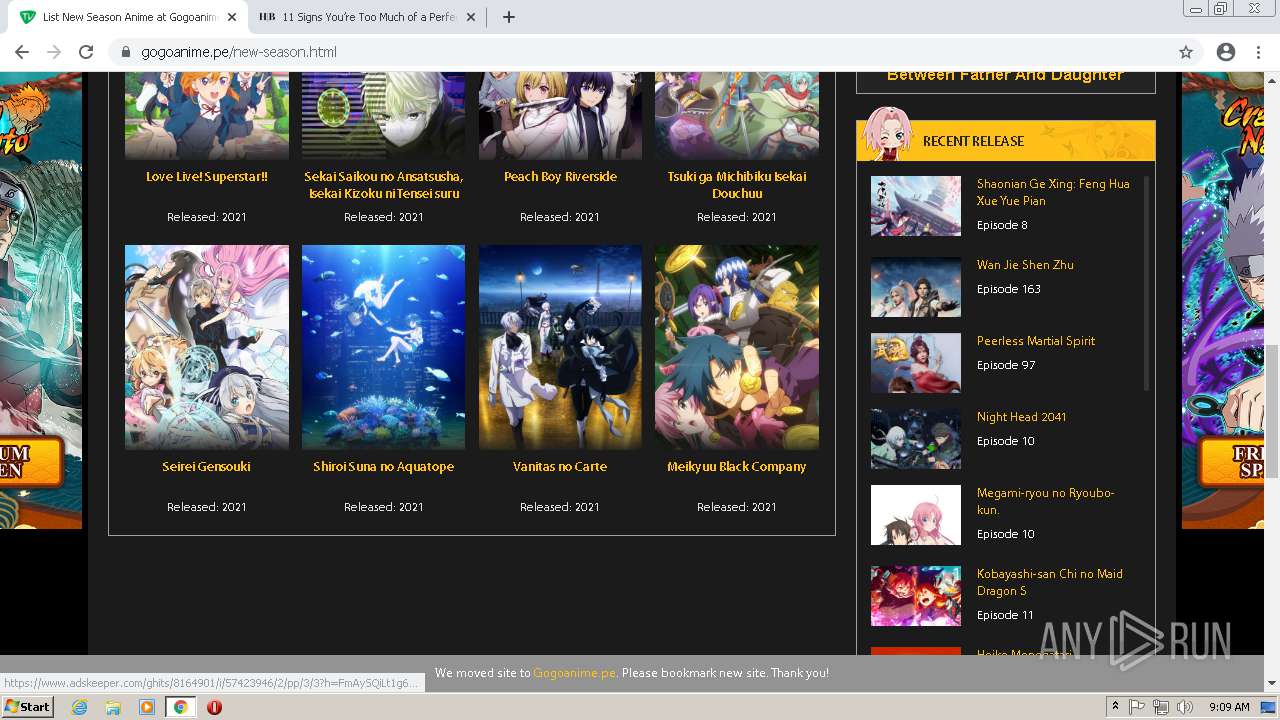The image size is (1280, 720).
Task: Click Night Head 2041 thumbnail
Action: [916, 439]
